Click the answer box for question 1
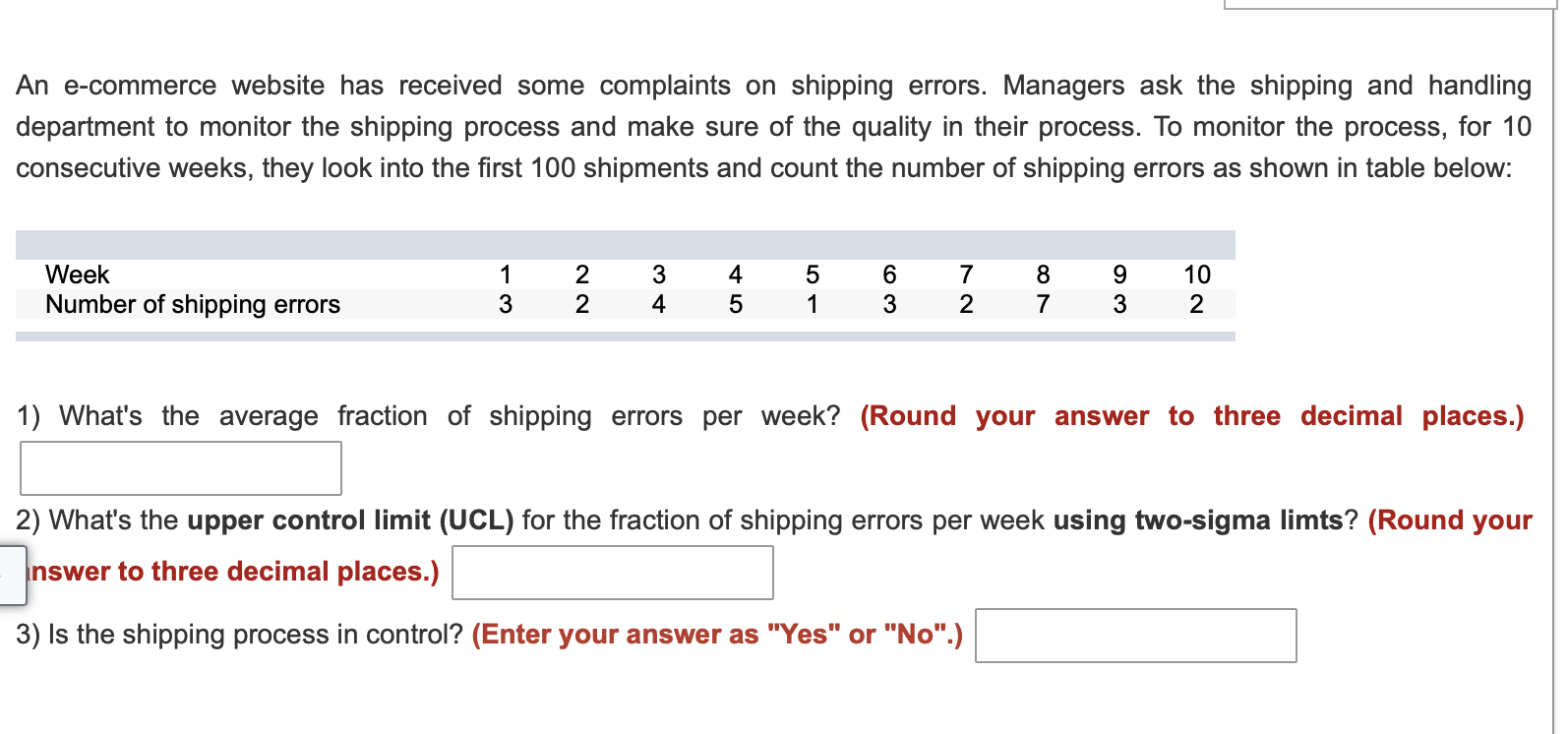This screenshot has width=1568, height=734. coord(180,467)
